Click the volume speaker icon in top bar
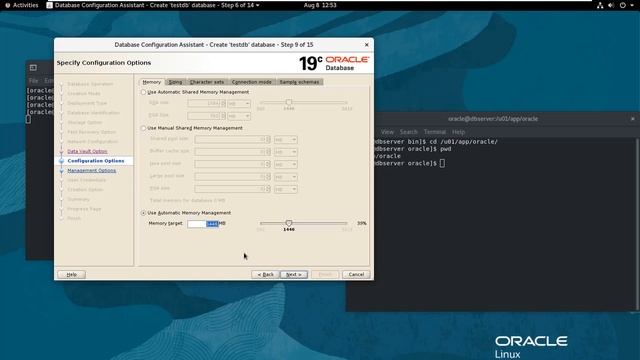The height and width of the screenshot is (360, 640). click(x=611, y=5)
